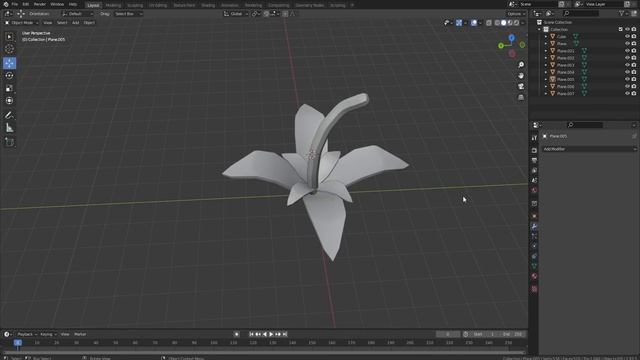Jump to the timeline start frame
This screenshot has height=360, width=640.
(x=251, y=334)
